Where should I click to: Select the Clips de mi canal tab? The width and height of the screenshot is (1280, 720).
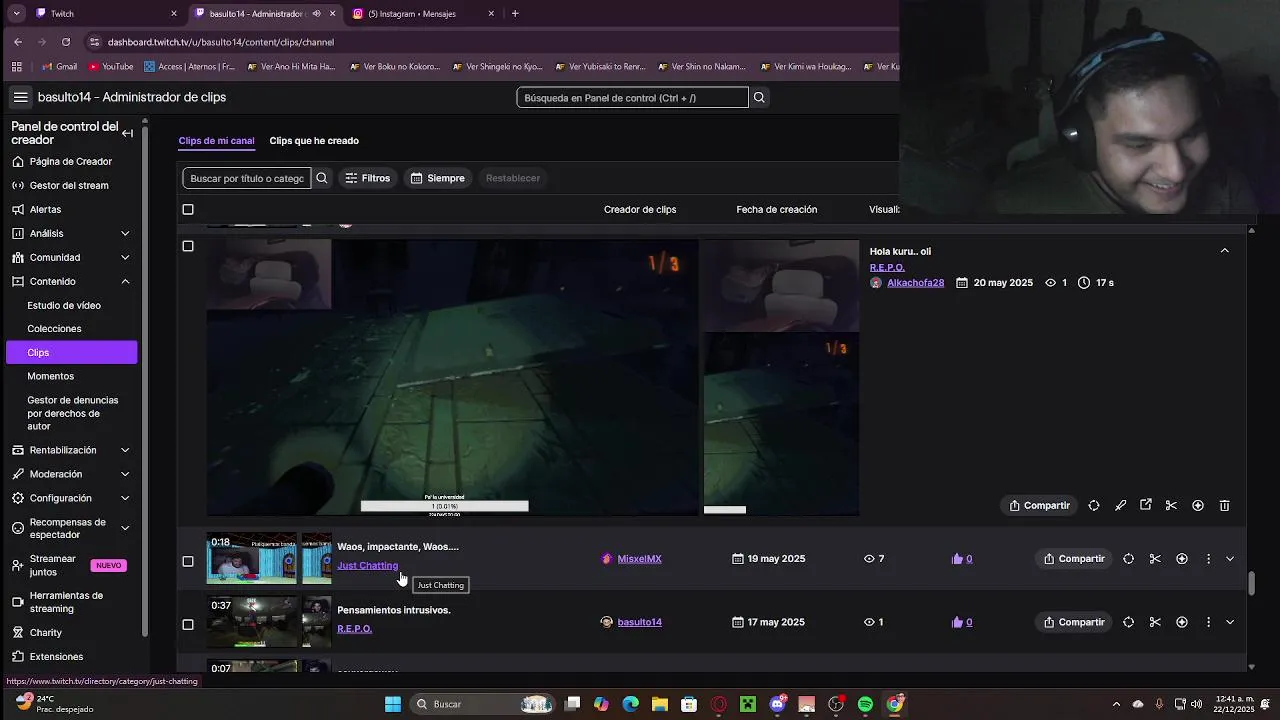216,141
